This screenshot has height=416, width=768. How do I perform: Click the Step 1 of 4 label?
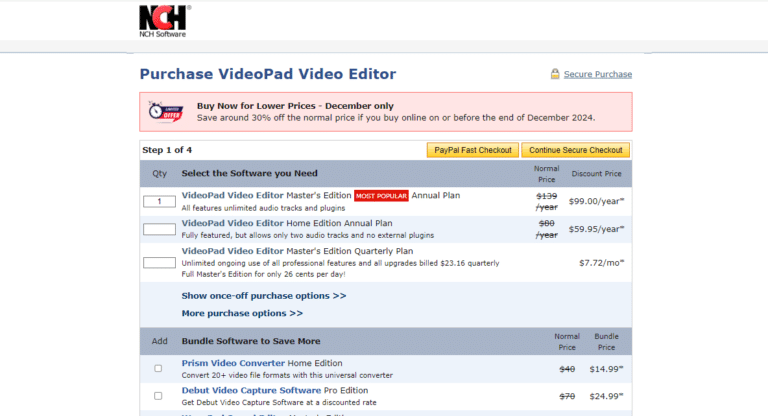click(167, 150)
